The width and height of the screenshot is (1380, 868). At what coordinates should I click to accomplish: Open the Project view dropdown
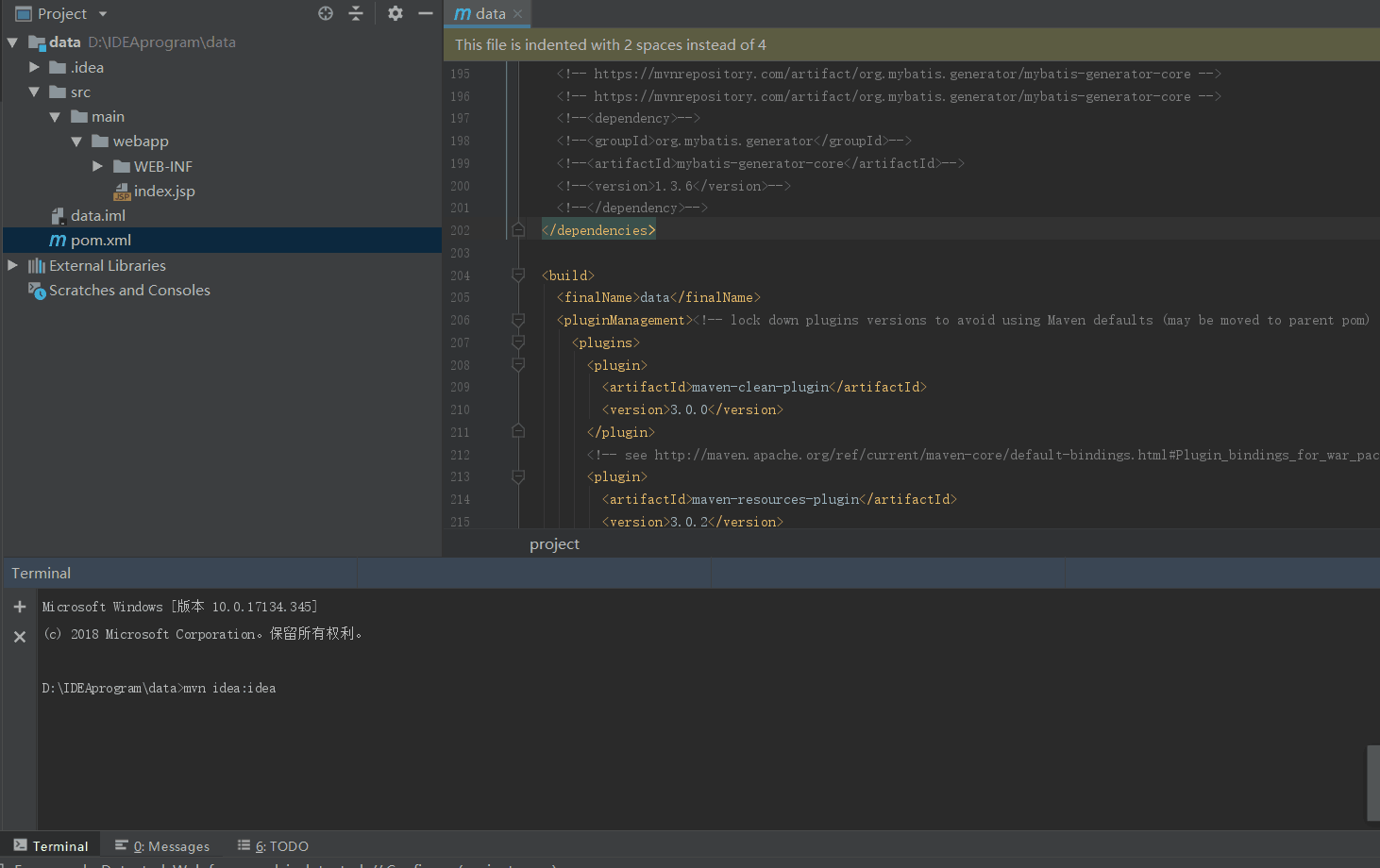(x=103, y=14)
